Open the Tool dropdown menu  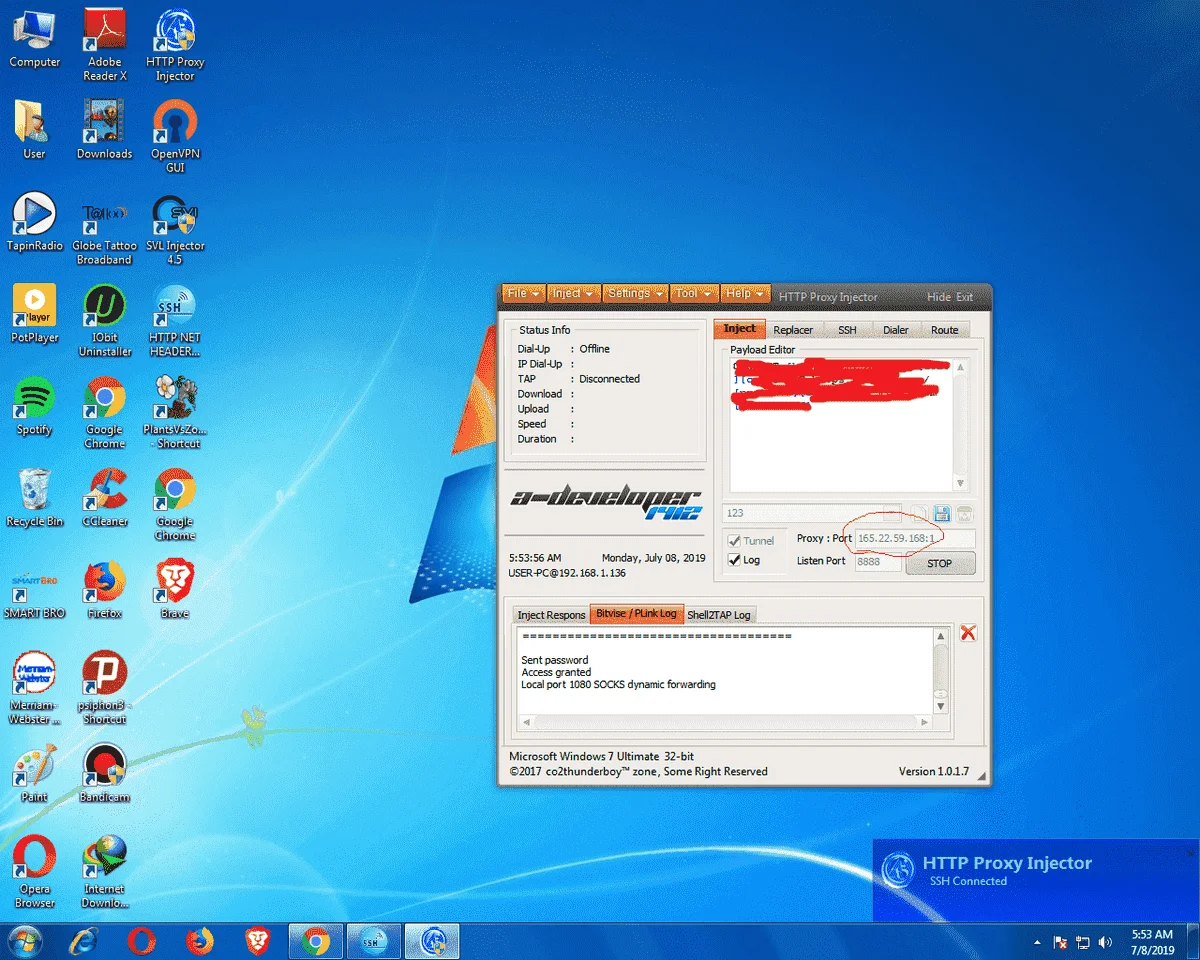pos(694,294)
